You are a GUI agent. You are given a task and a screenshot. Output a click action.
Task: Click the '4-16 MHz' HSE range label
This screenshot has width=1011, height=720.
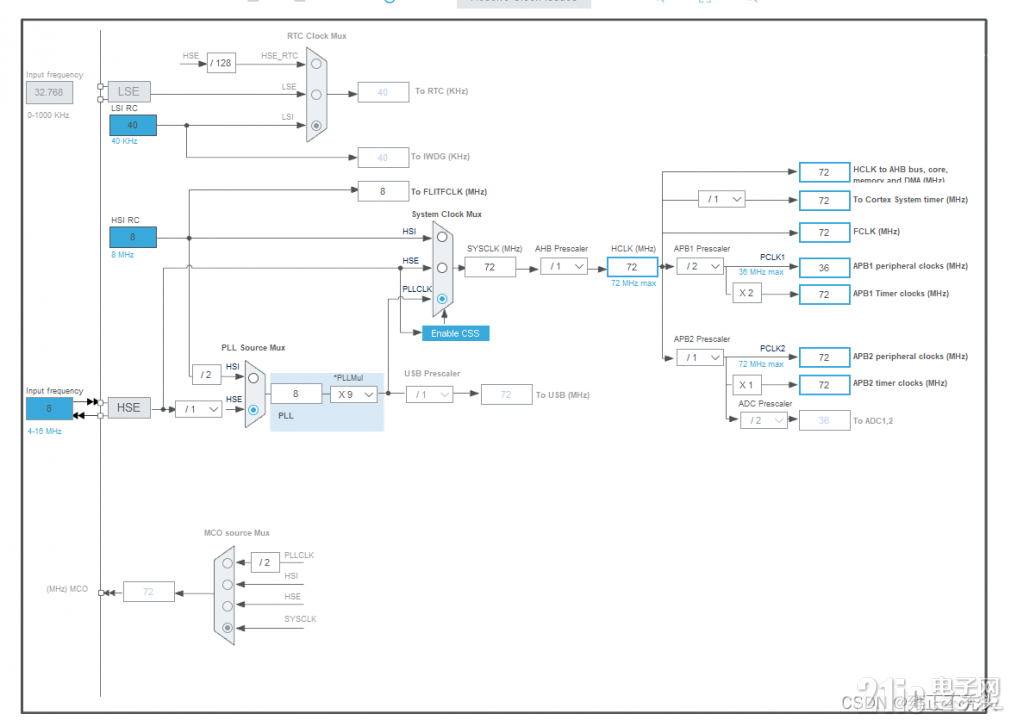click(44, 431)
